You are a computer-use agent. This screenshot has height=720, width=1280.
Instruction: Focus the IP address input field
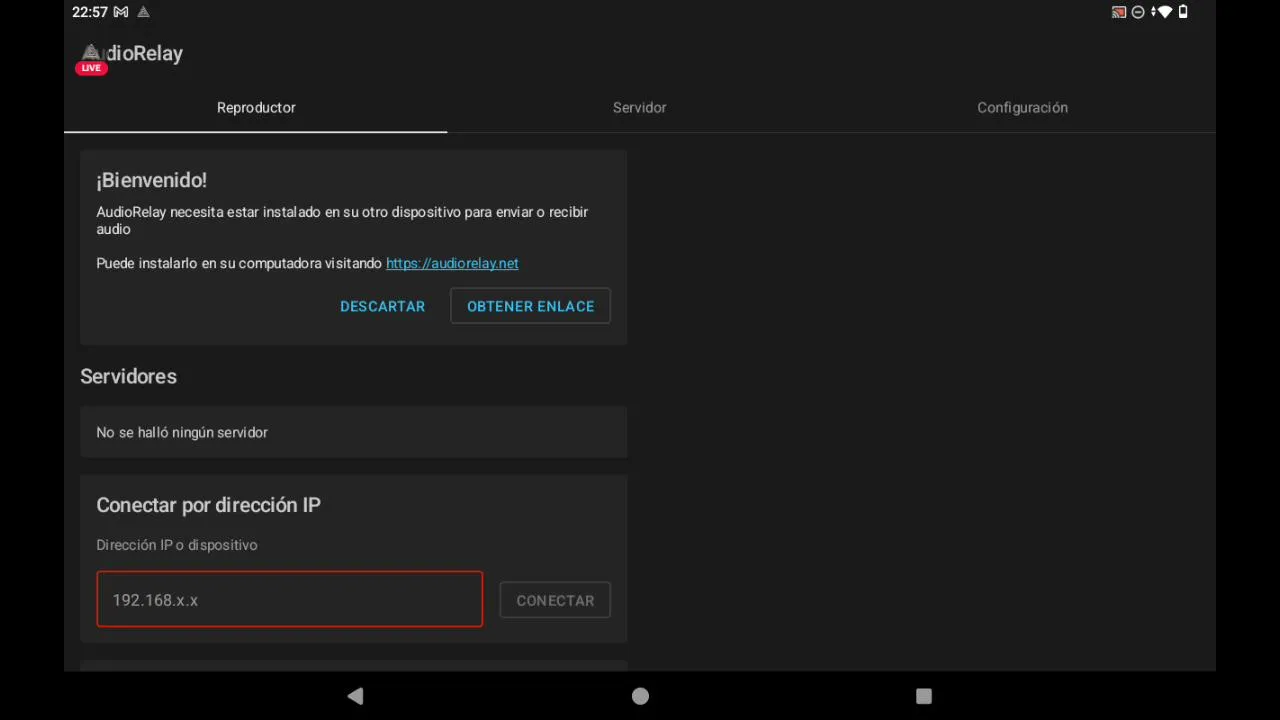(x=289, y=599)
